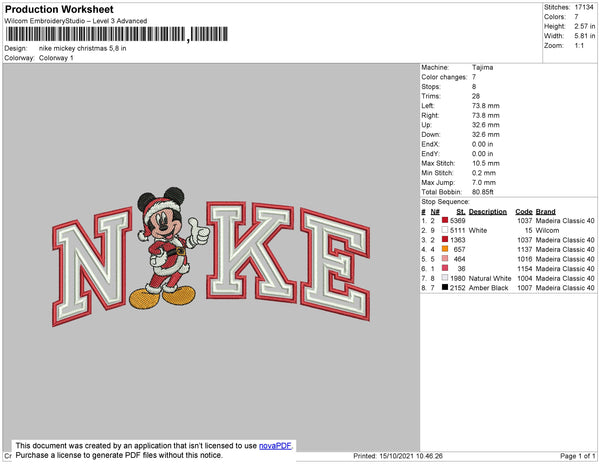
Task: Click design name 'nike mickey christmas 5,8 in'
Action: coord(82,48)
